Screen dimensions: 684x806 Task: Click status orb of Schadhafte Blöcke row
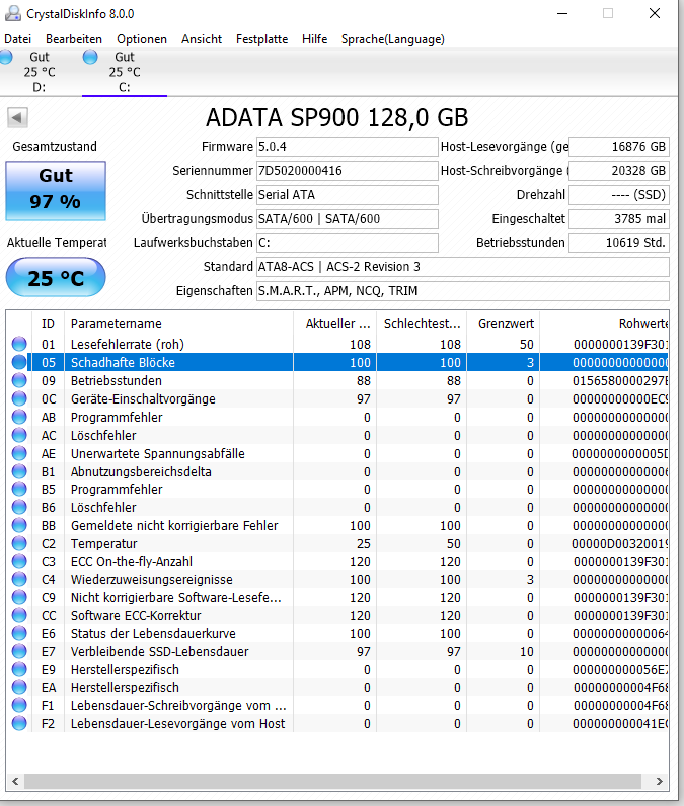pyautogui.click(x=19, y=362)
